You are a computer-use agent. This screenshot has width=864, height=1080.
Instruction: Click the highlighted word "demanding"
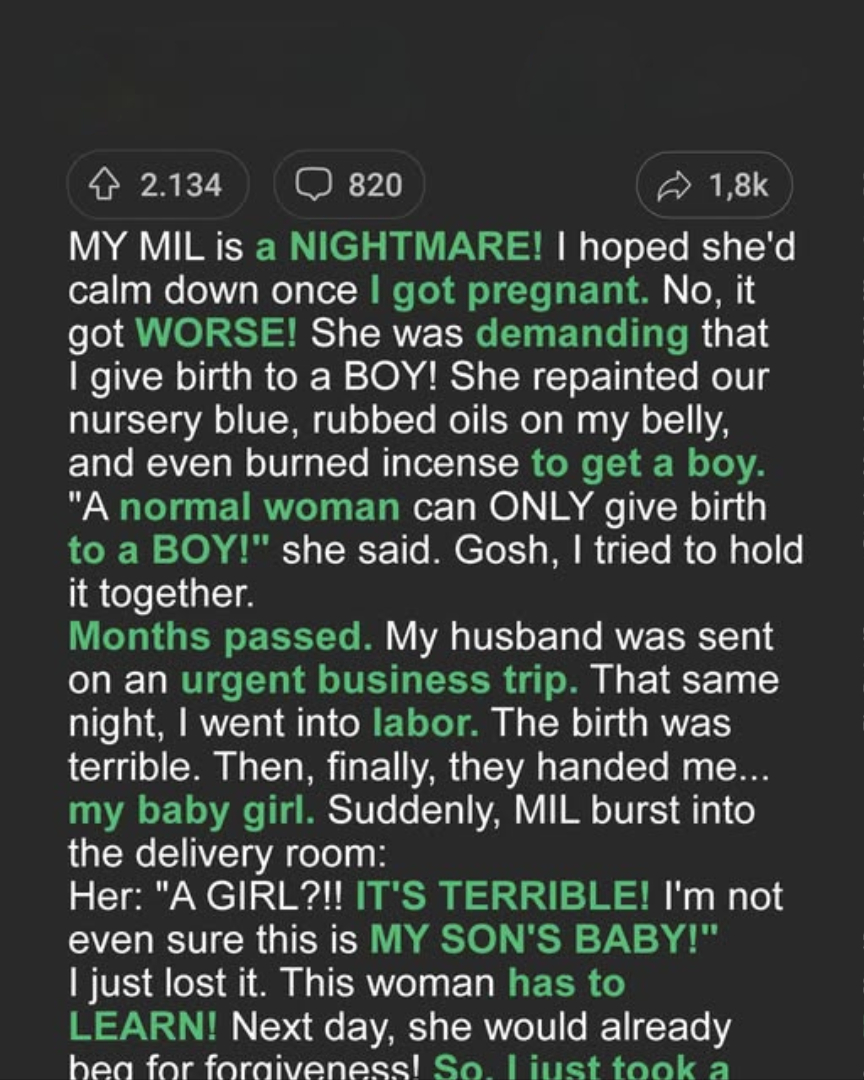[582, 334]
